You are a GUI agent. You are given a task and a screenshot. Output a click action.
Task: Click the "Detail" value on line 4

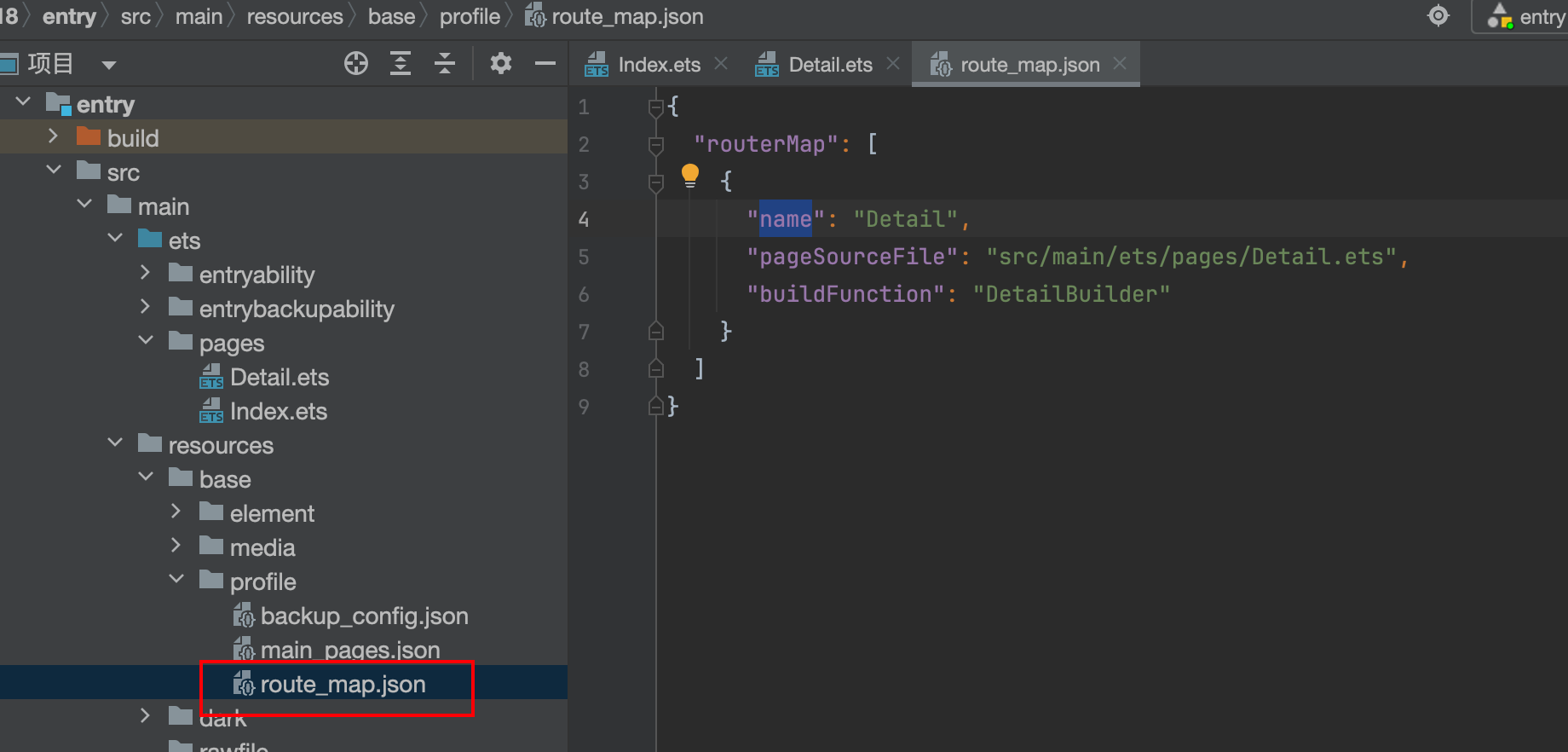pyautogui.click(x=906, y=219)
